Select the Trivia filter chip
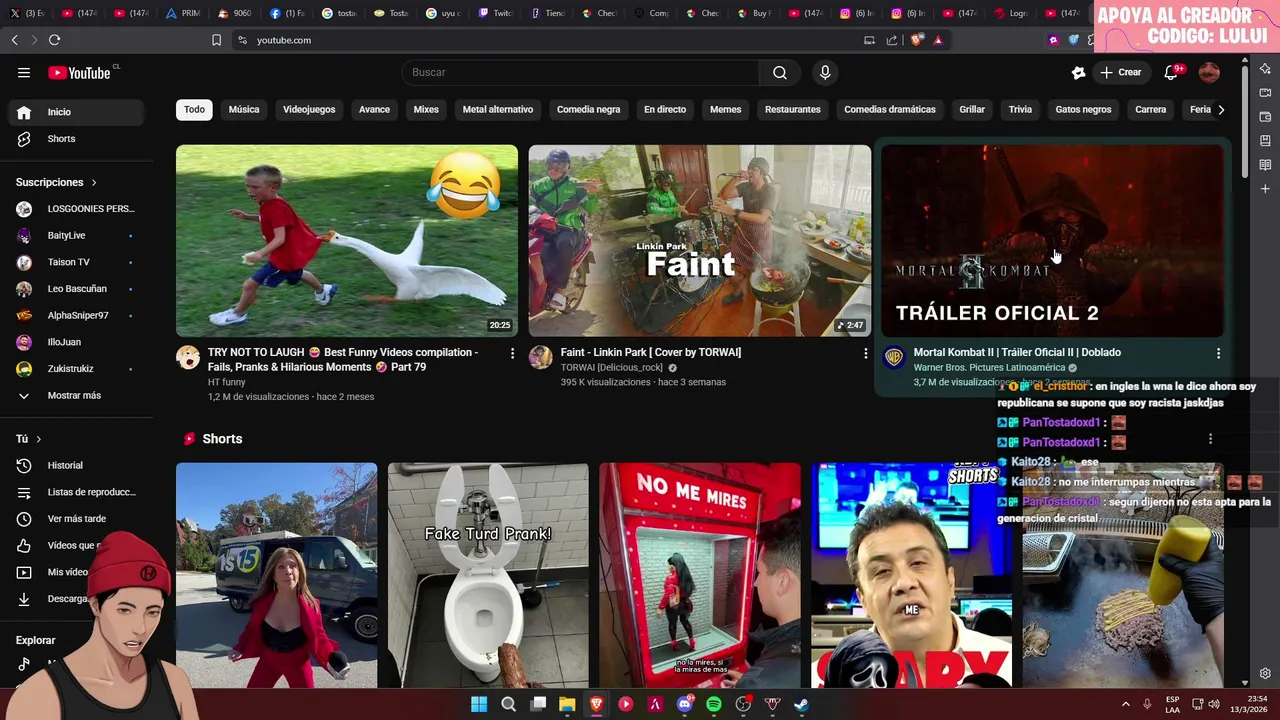 (x=1020, y=110)
